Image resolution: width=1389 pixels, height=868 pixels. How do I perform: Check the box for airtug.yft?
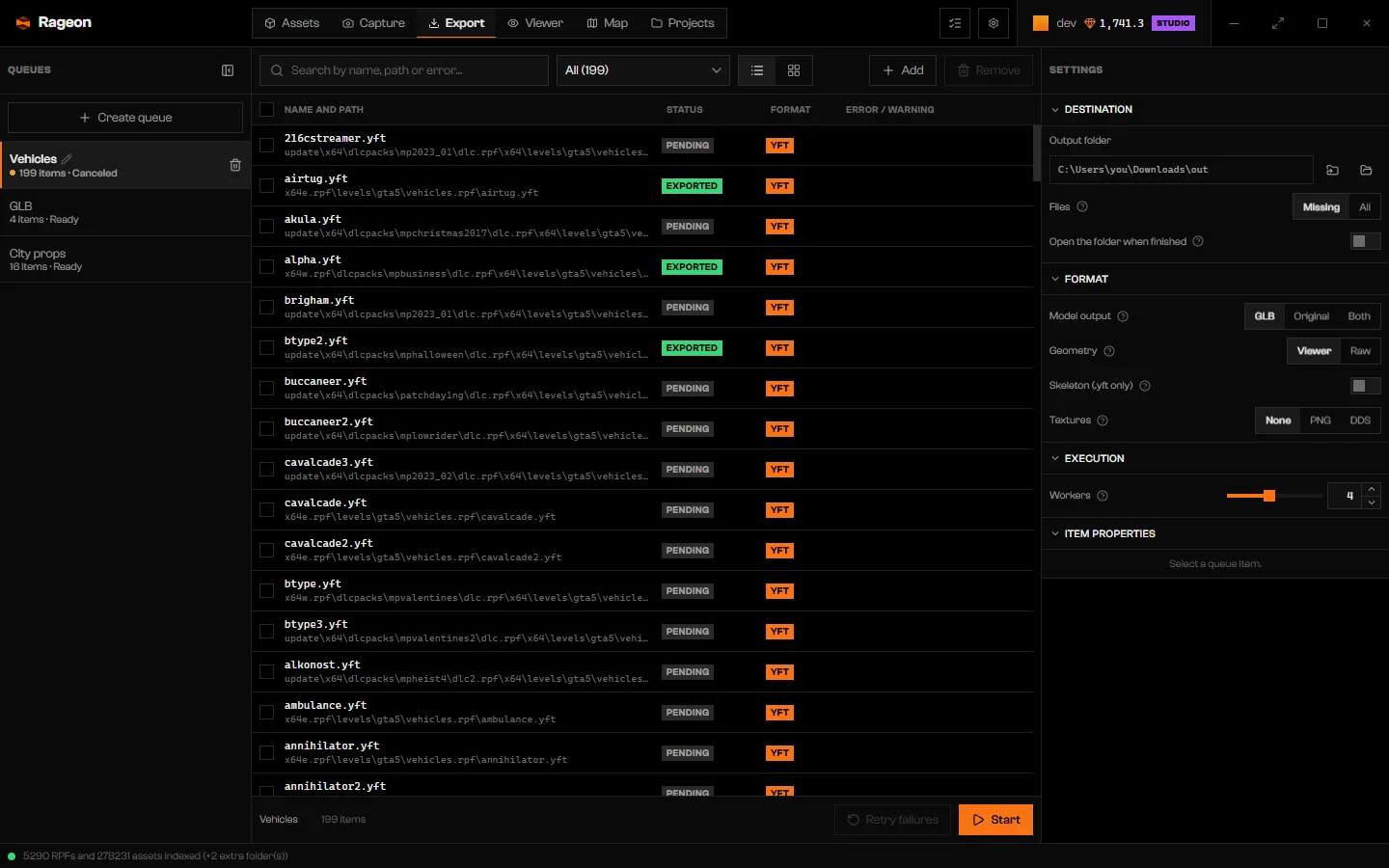coord(267,186)
